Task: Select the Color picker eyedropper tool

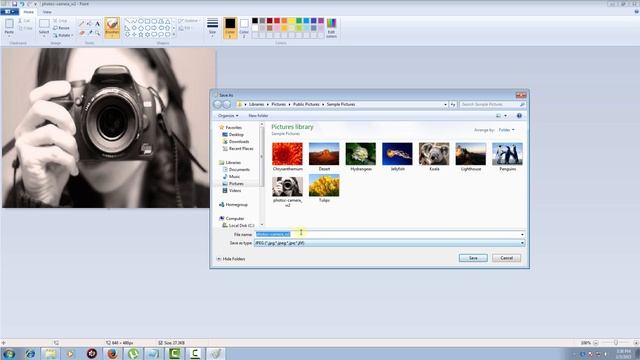Action: coord(90,33)
